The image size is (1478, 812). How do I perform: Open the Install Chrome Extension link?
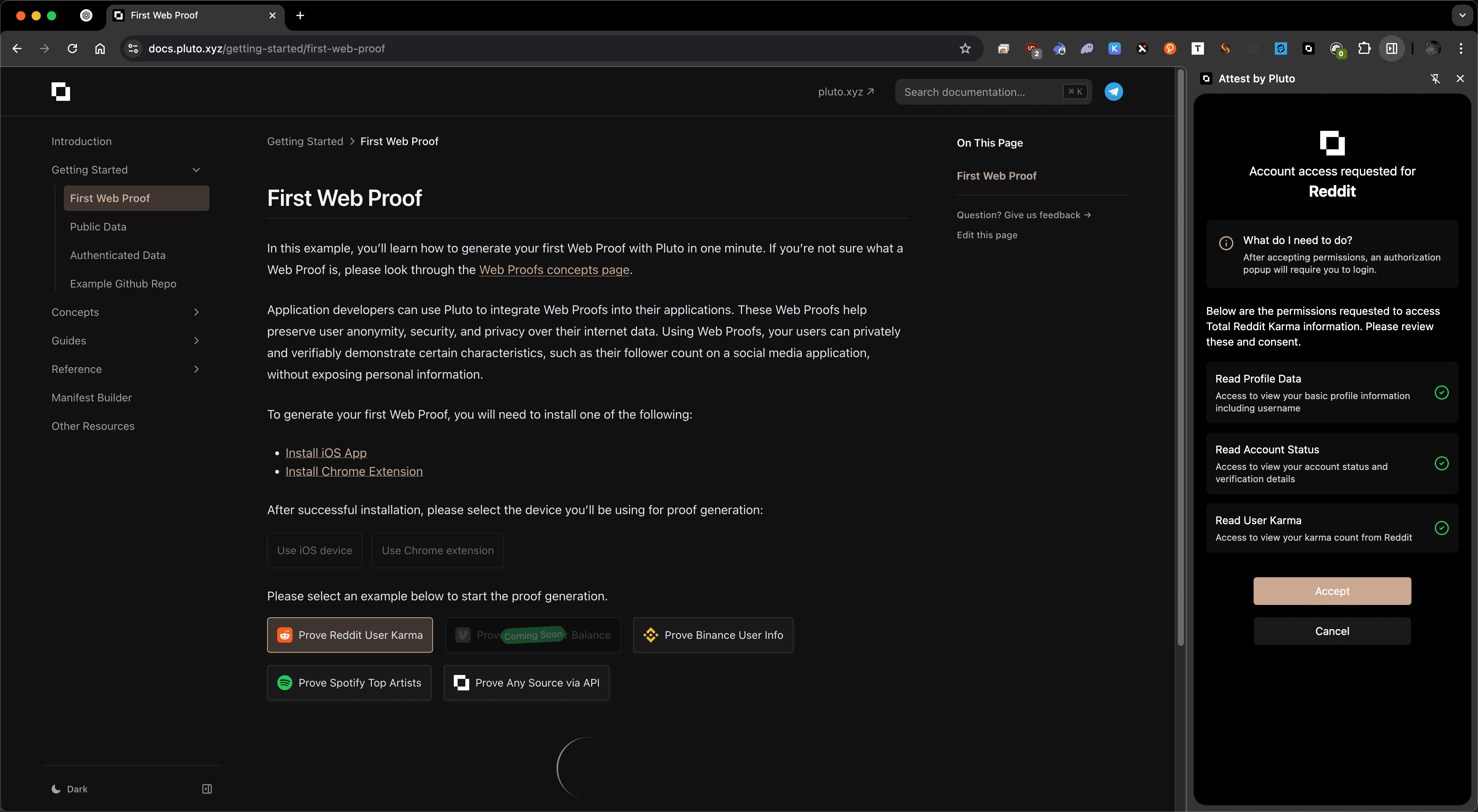coord(354,471)
